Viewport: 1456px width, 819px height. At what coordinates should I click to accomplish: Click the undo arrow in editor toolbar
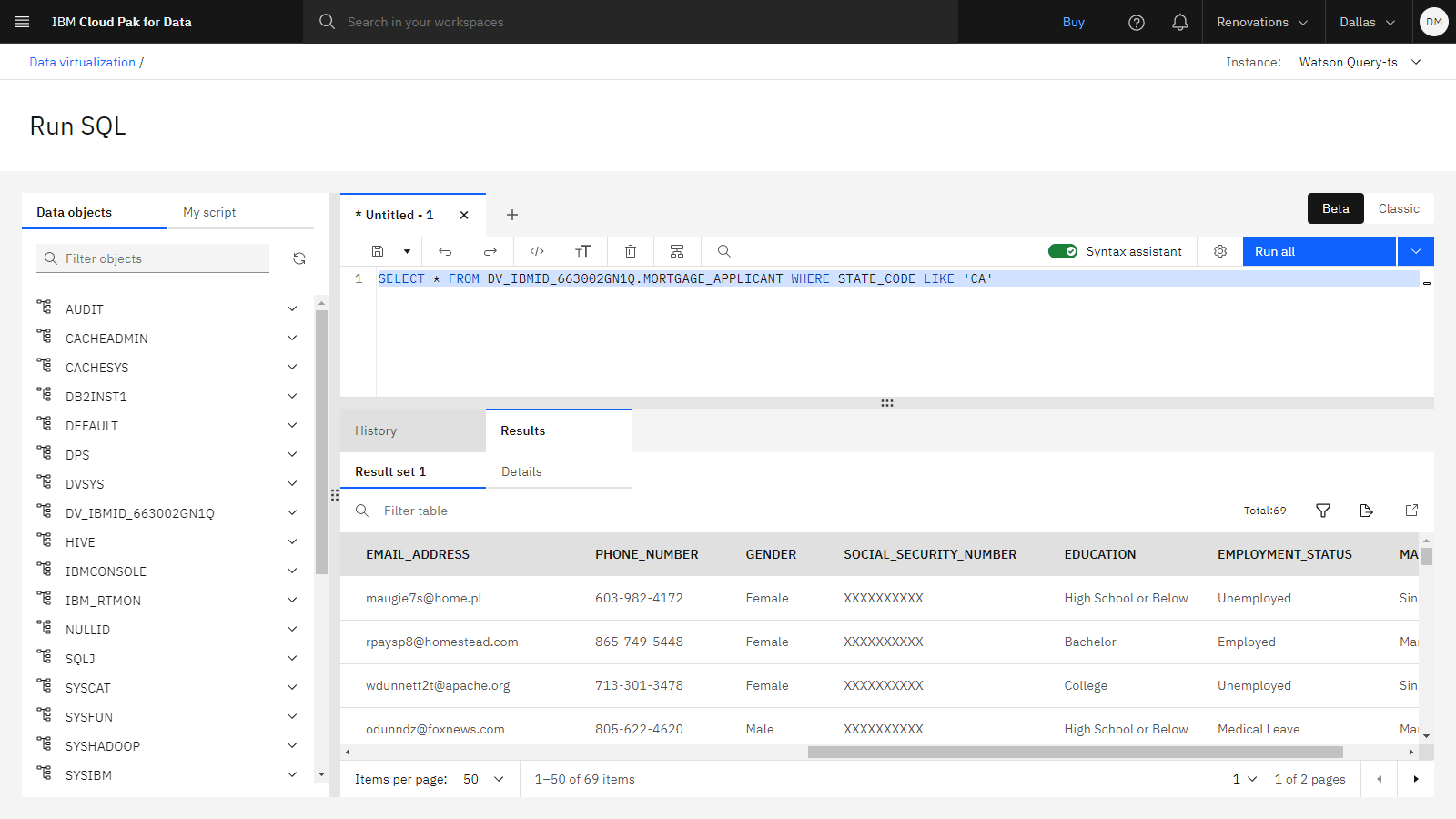445,251
